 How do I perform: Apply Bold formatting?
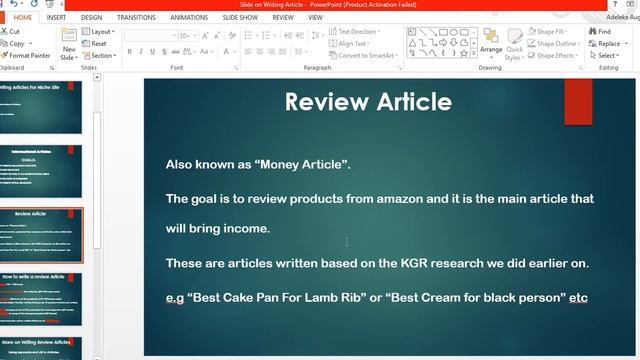[130, 51]
